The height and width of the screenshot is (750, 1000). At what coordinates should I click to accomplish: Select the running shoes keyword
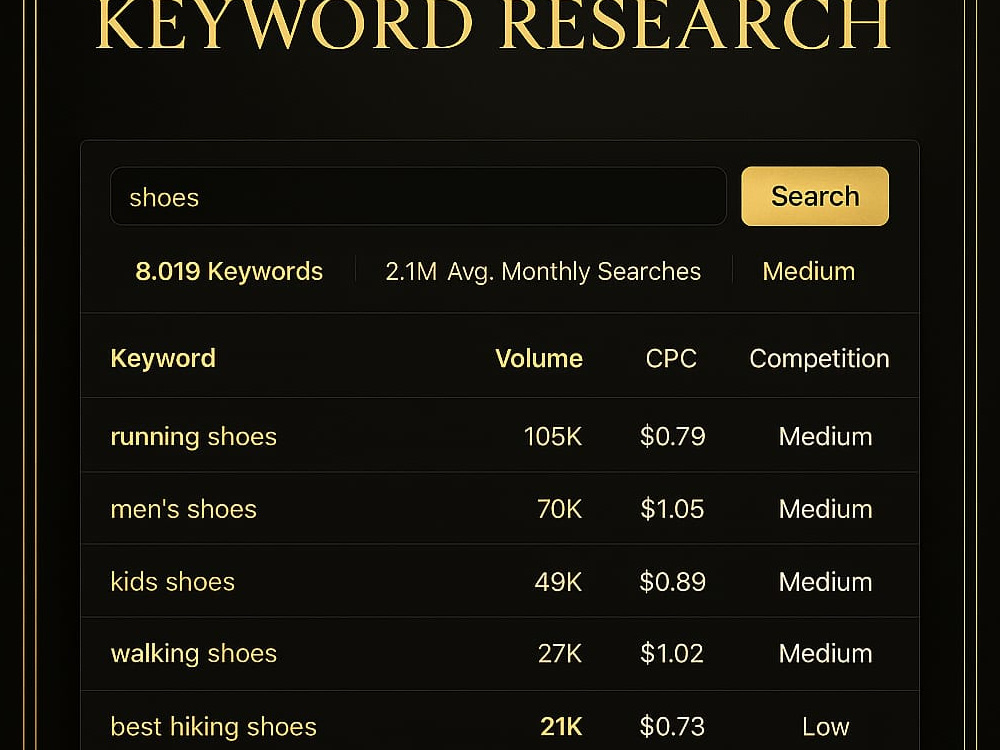tap(194, 437)
